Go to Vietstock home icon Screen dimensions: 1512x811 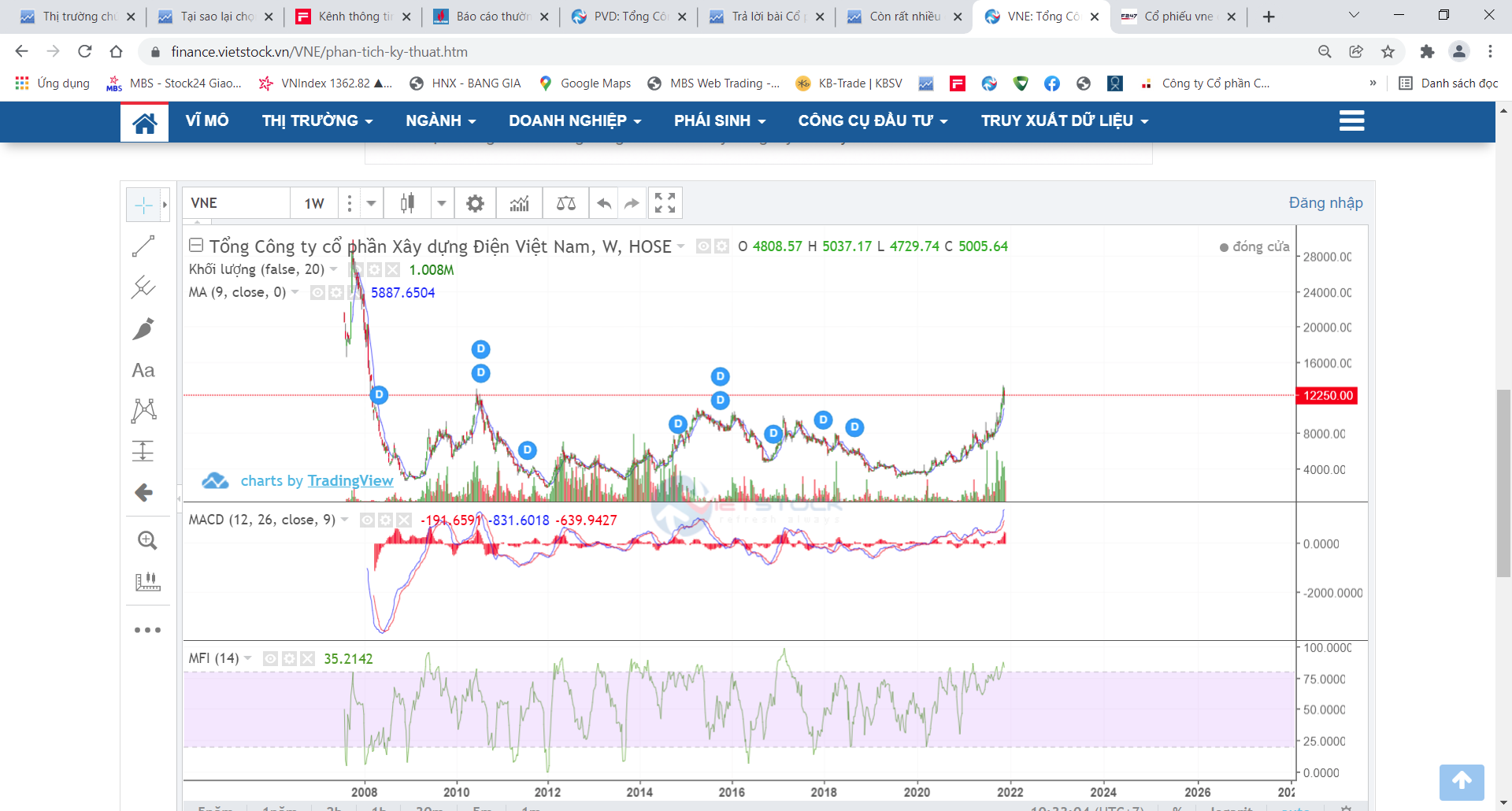tap(144, 122)
